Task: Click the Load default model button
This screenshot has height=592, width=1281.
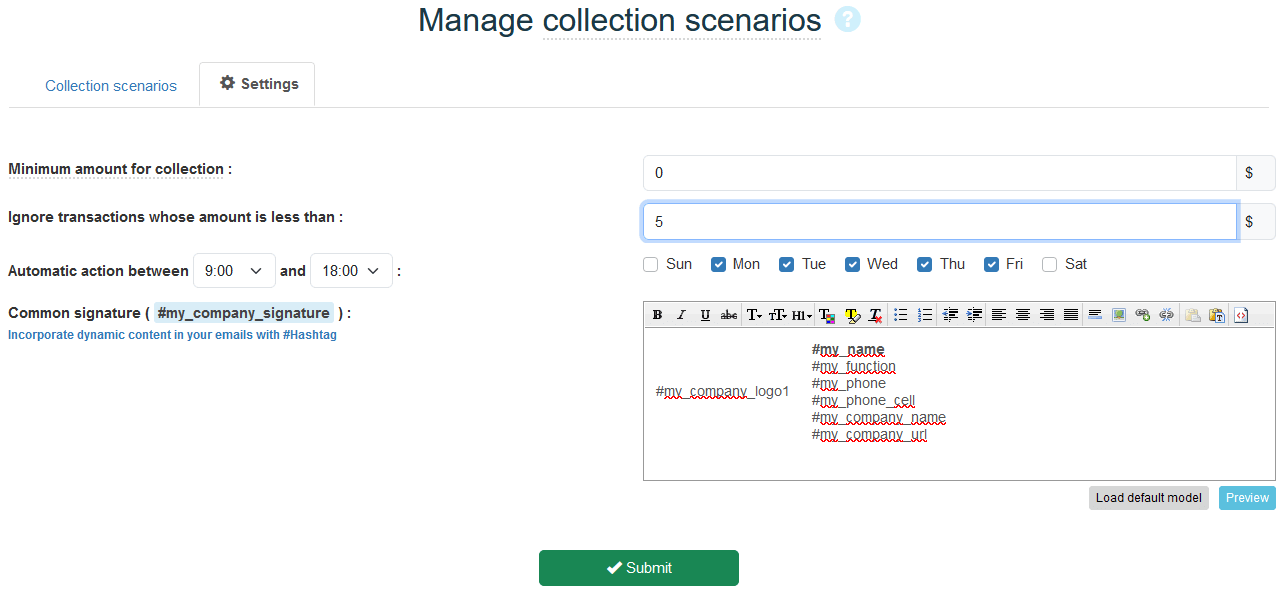Action: point(1148,498)
